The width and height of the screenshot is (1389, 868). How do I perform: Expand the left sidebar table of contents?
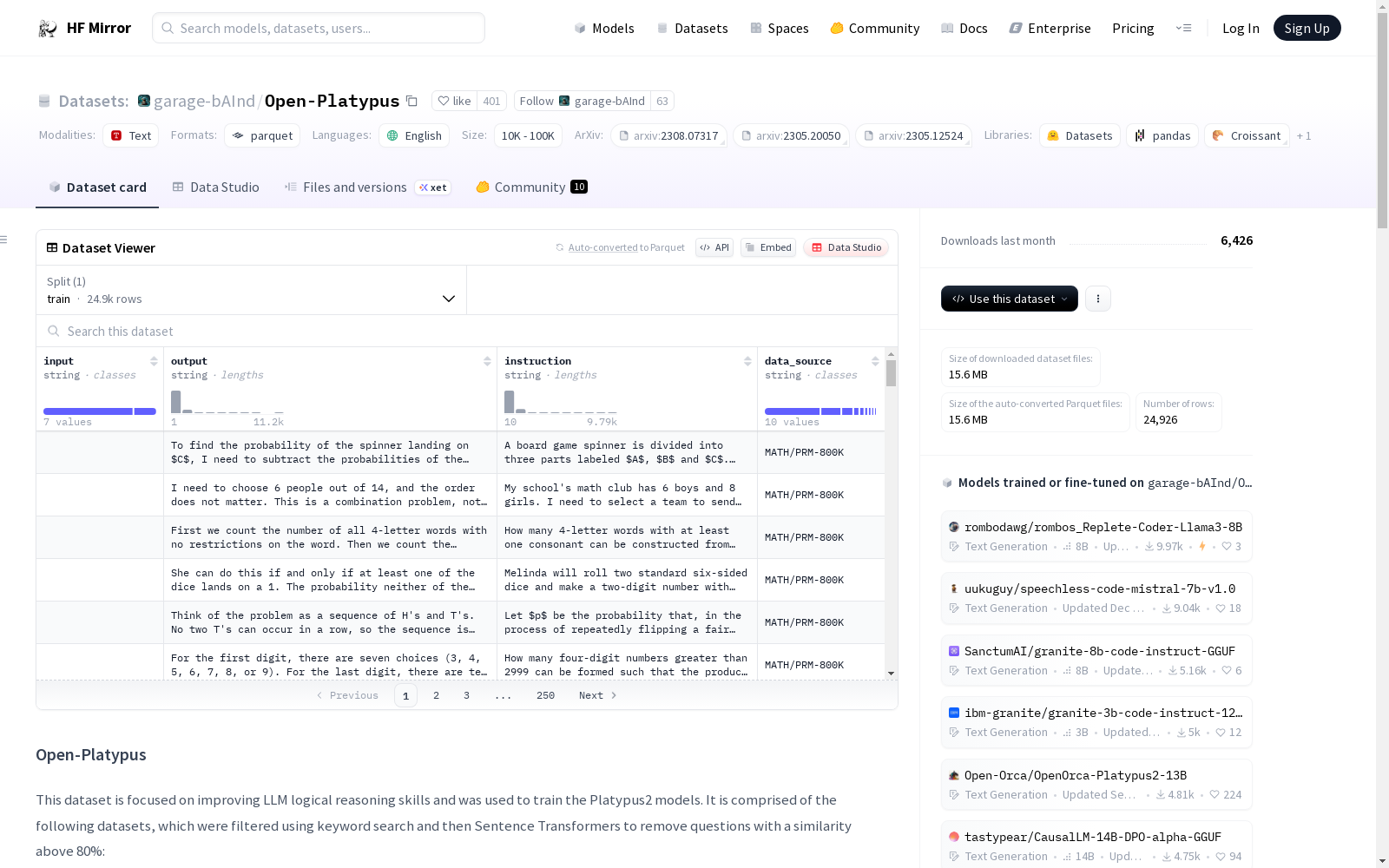pos(4,240)
